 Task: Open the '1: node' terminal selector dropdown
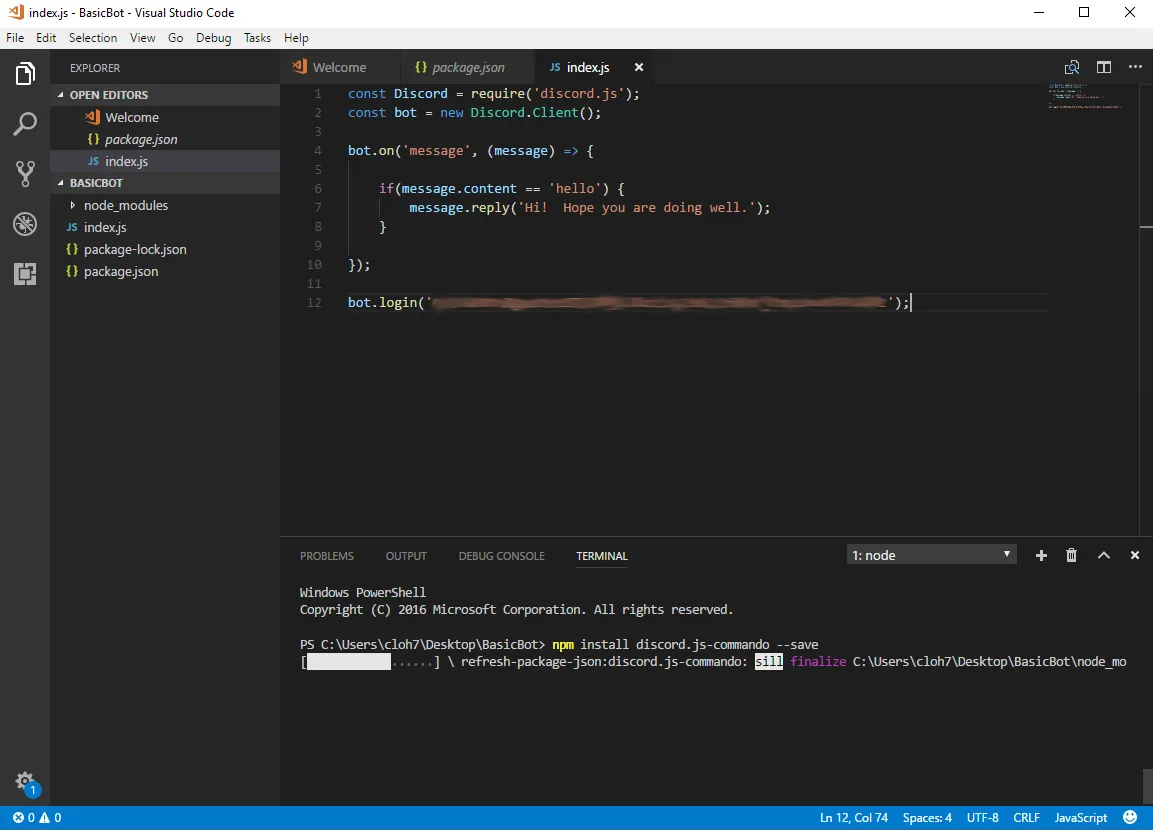930,555
